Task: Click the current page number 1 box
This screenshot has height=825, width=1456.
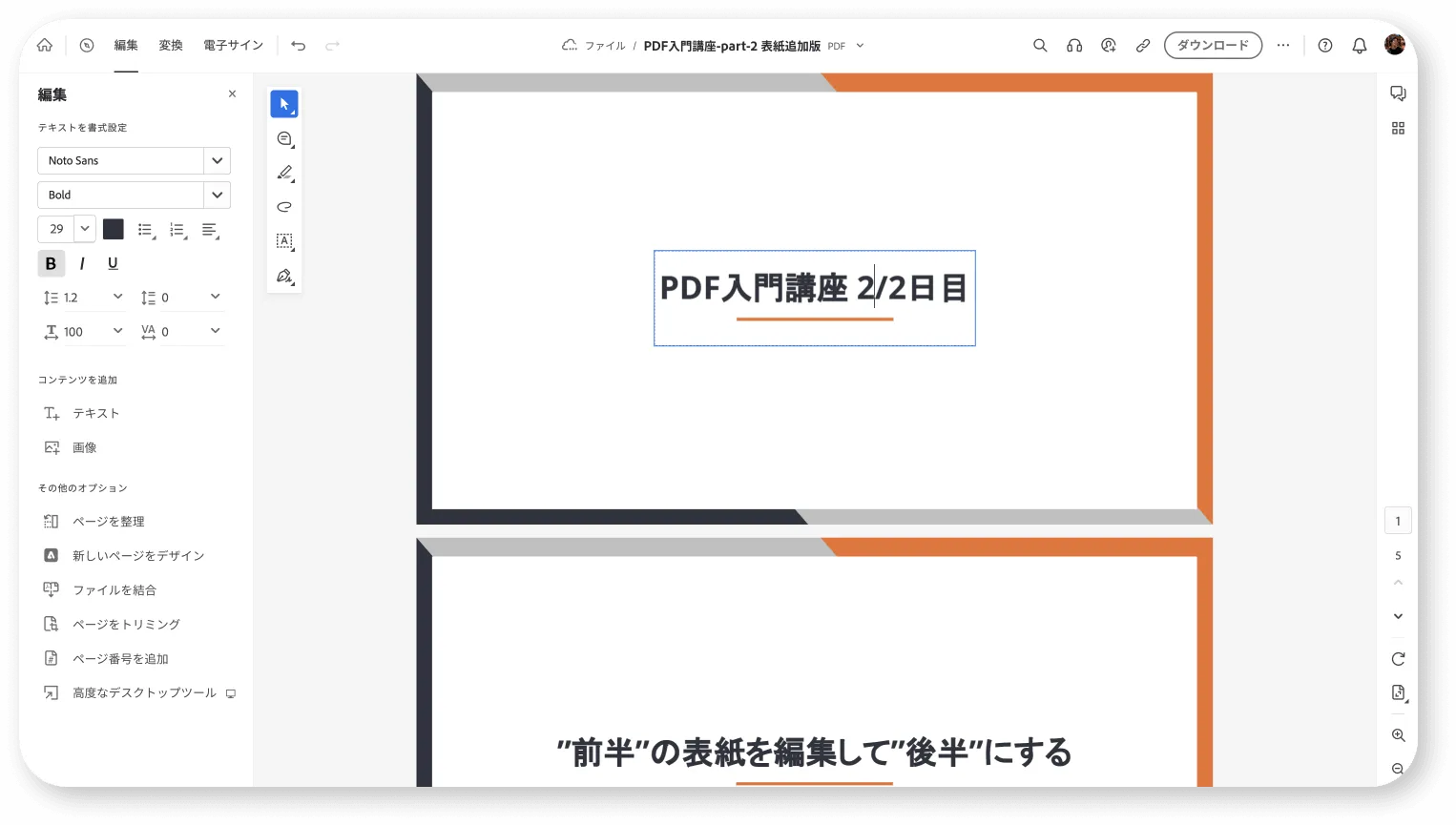Action: [x=1398, y=521]
